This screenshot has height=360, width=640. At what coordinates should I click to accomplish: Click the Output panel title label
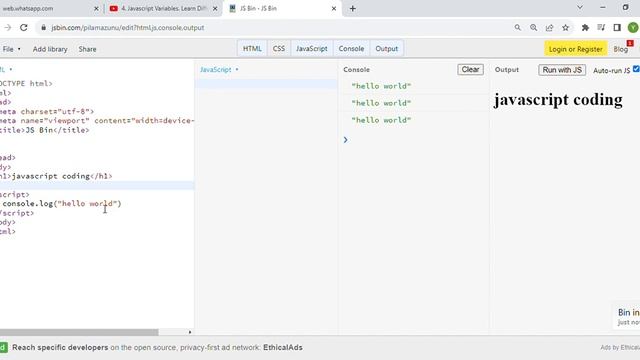(x=507, y=70)
